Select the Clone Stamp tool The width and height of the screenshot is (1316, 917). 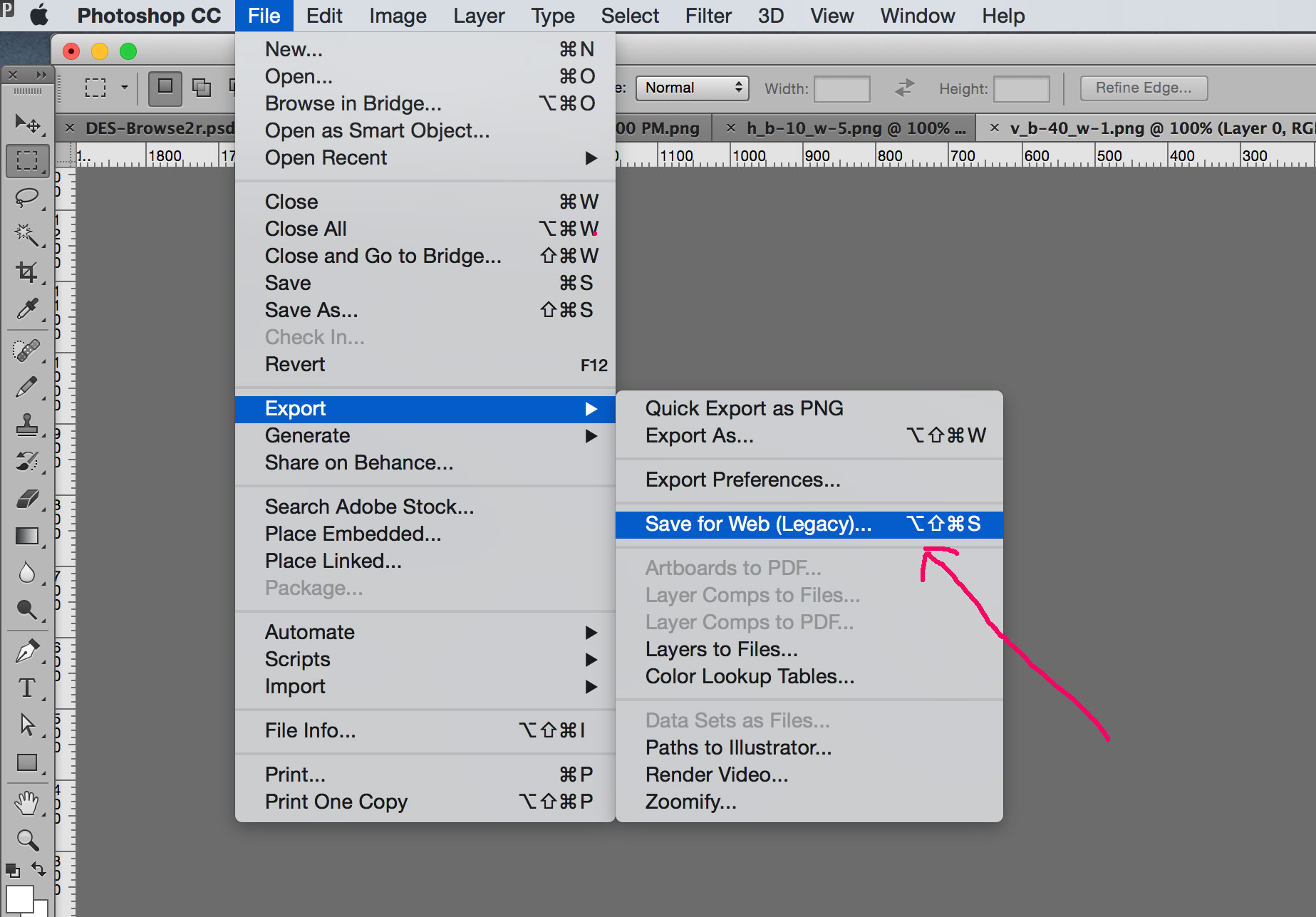(x=26, y=425)
